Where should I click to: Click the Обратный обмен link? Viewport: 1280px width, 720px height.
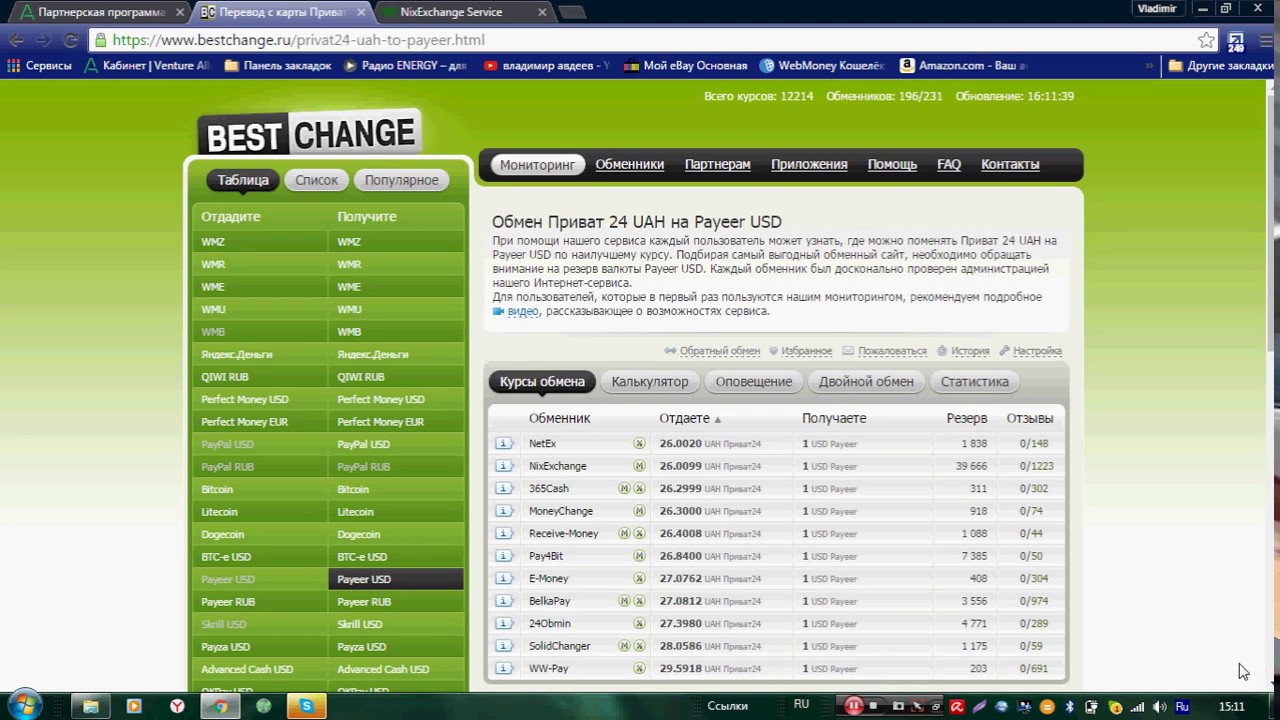point(720,351)
